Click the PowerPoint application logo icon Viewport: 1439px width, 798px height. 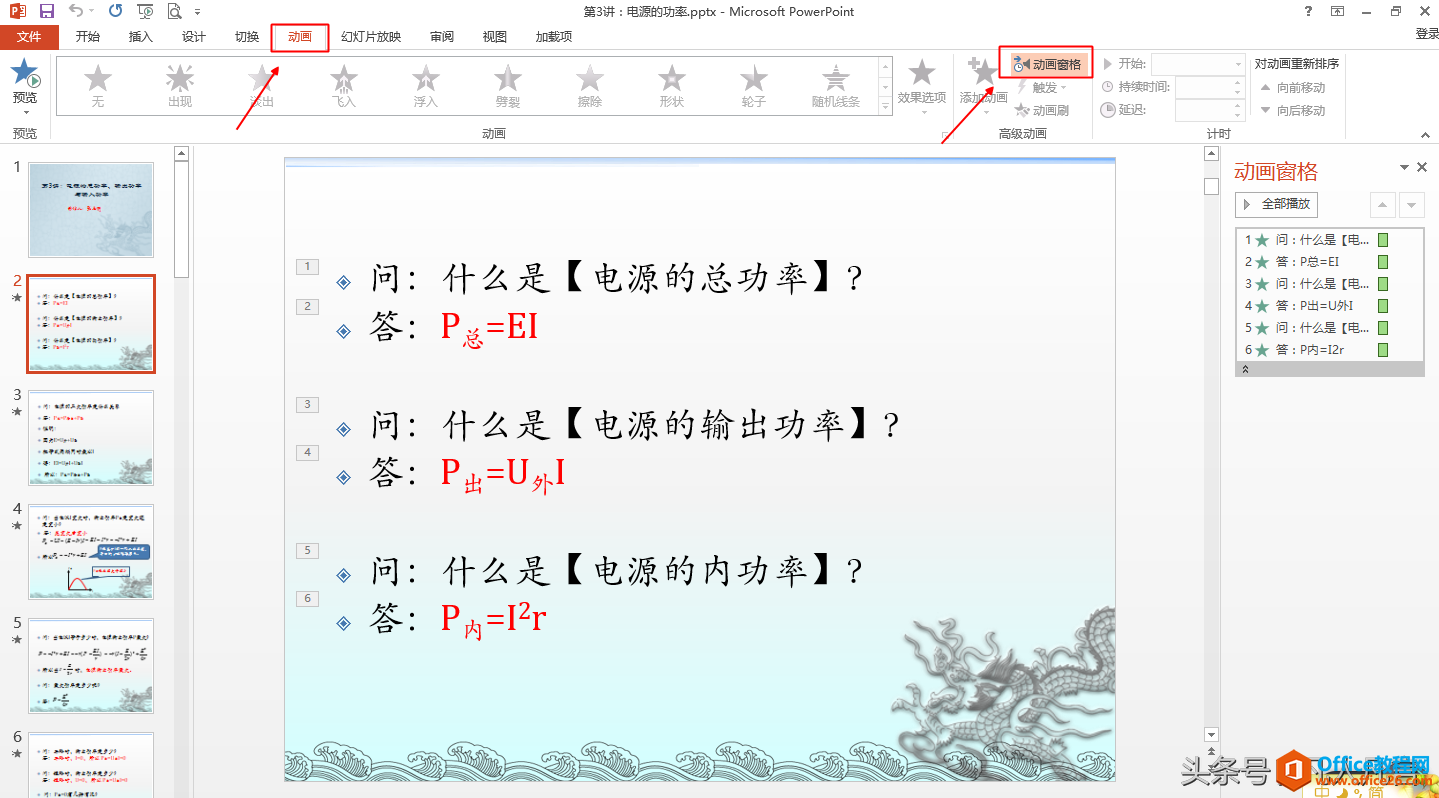17,11
